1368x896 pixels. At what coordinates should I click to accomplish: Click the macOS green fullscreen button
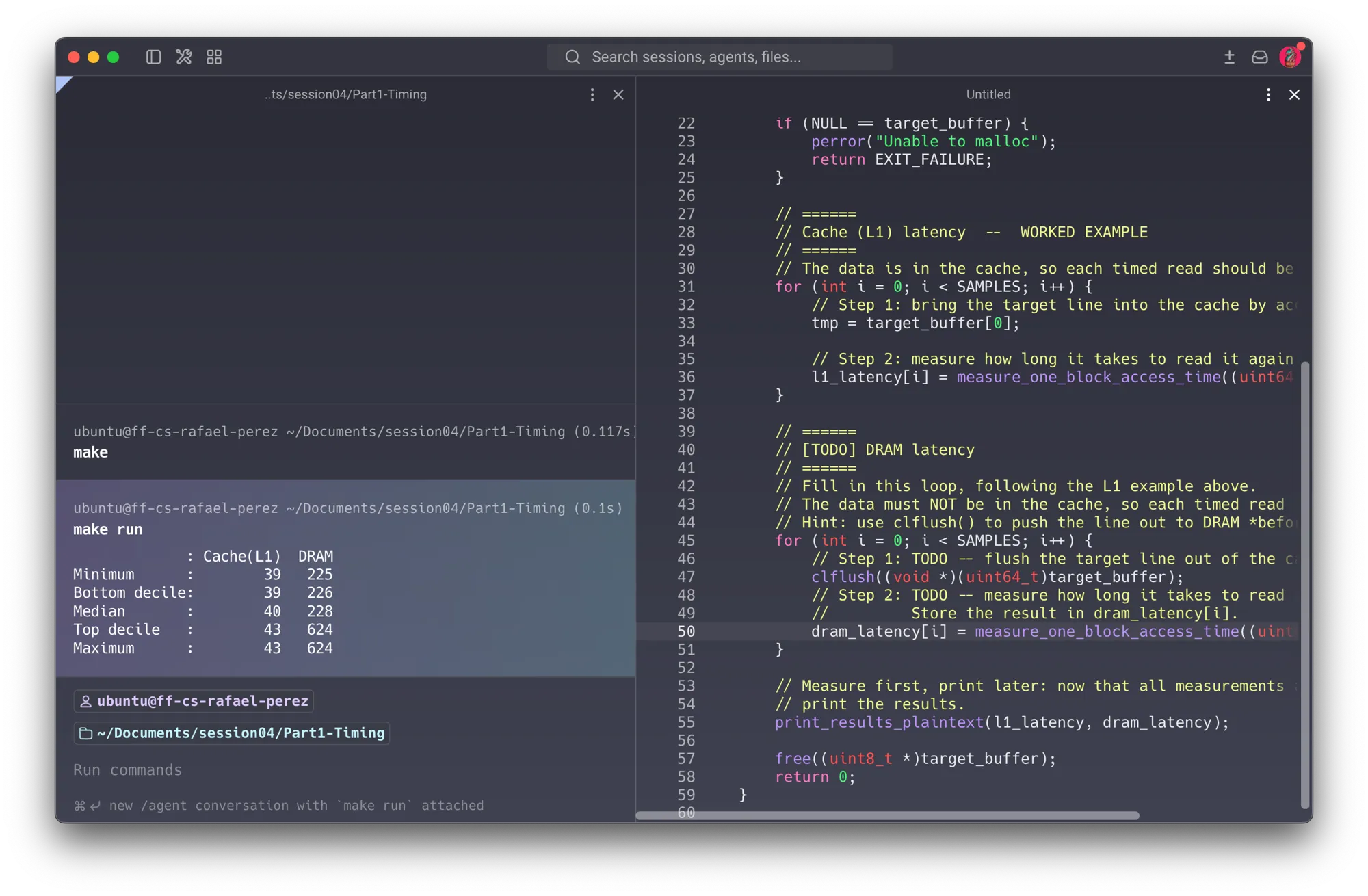[114, 57]
